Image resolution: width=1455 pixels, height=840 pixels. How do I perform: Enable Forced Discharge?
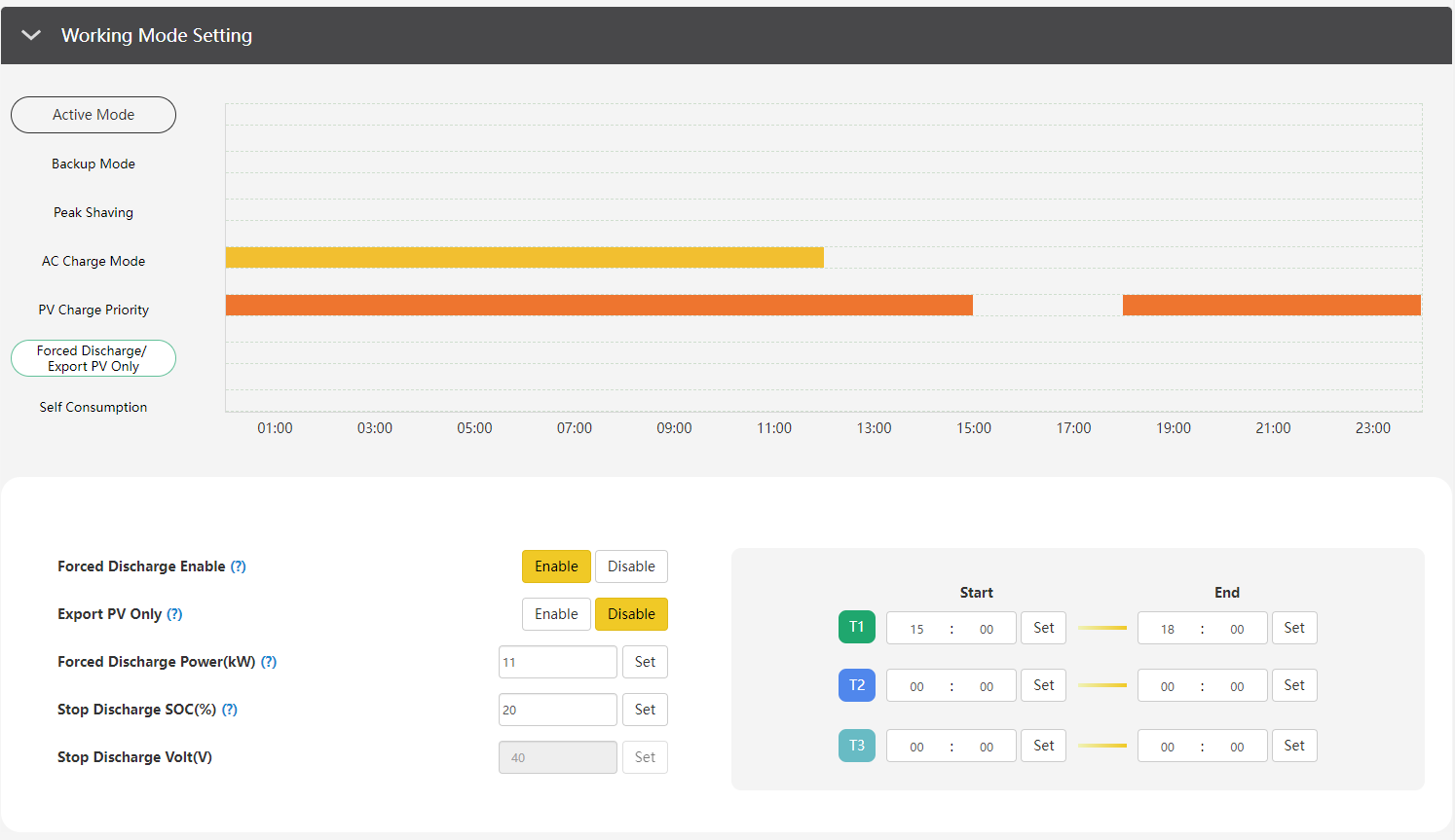click(556, 566)
